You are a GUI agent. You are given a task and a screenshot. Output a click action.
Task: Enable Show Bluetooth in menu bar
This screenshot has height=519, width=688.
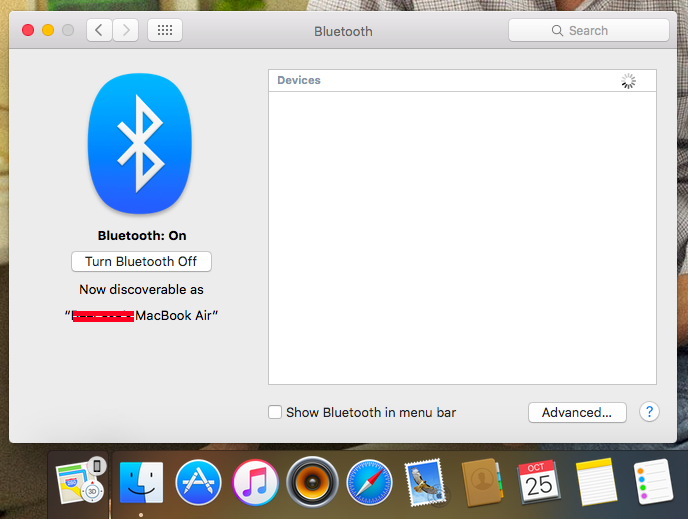275,412
